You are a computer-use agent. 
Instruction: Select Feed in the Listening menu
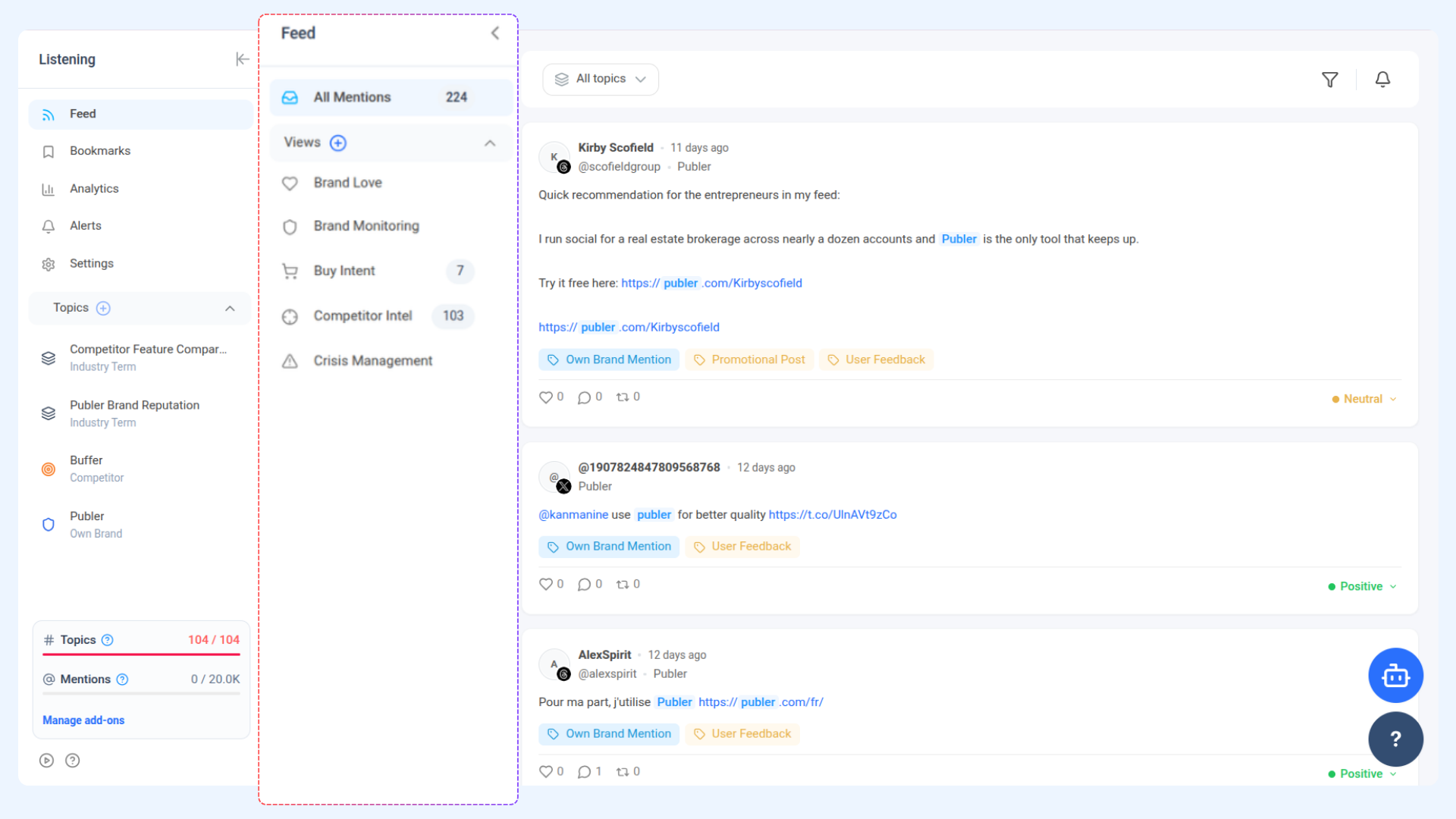point(141,115)
